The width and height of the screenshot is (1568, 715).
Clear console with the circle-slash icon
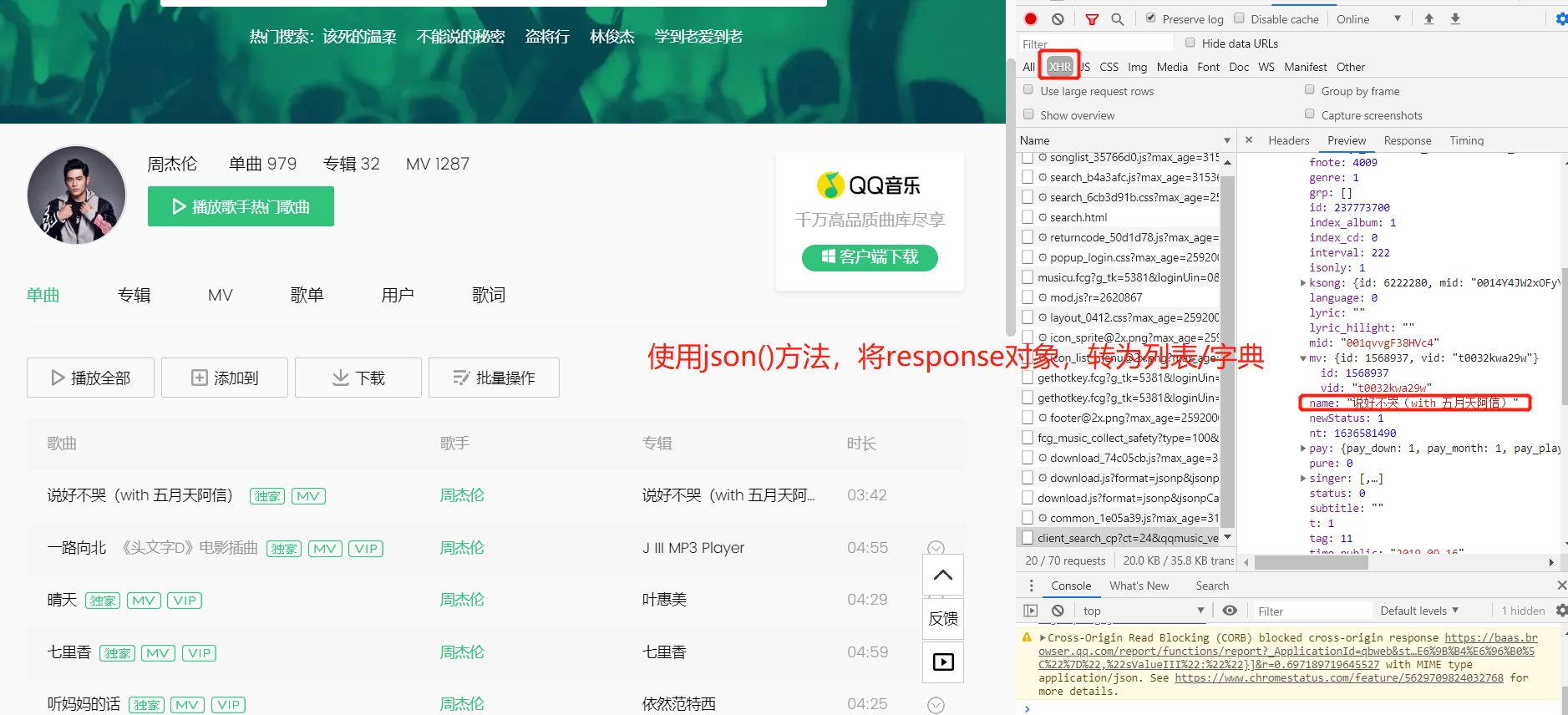tap(1058, 611)
